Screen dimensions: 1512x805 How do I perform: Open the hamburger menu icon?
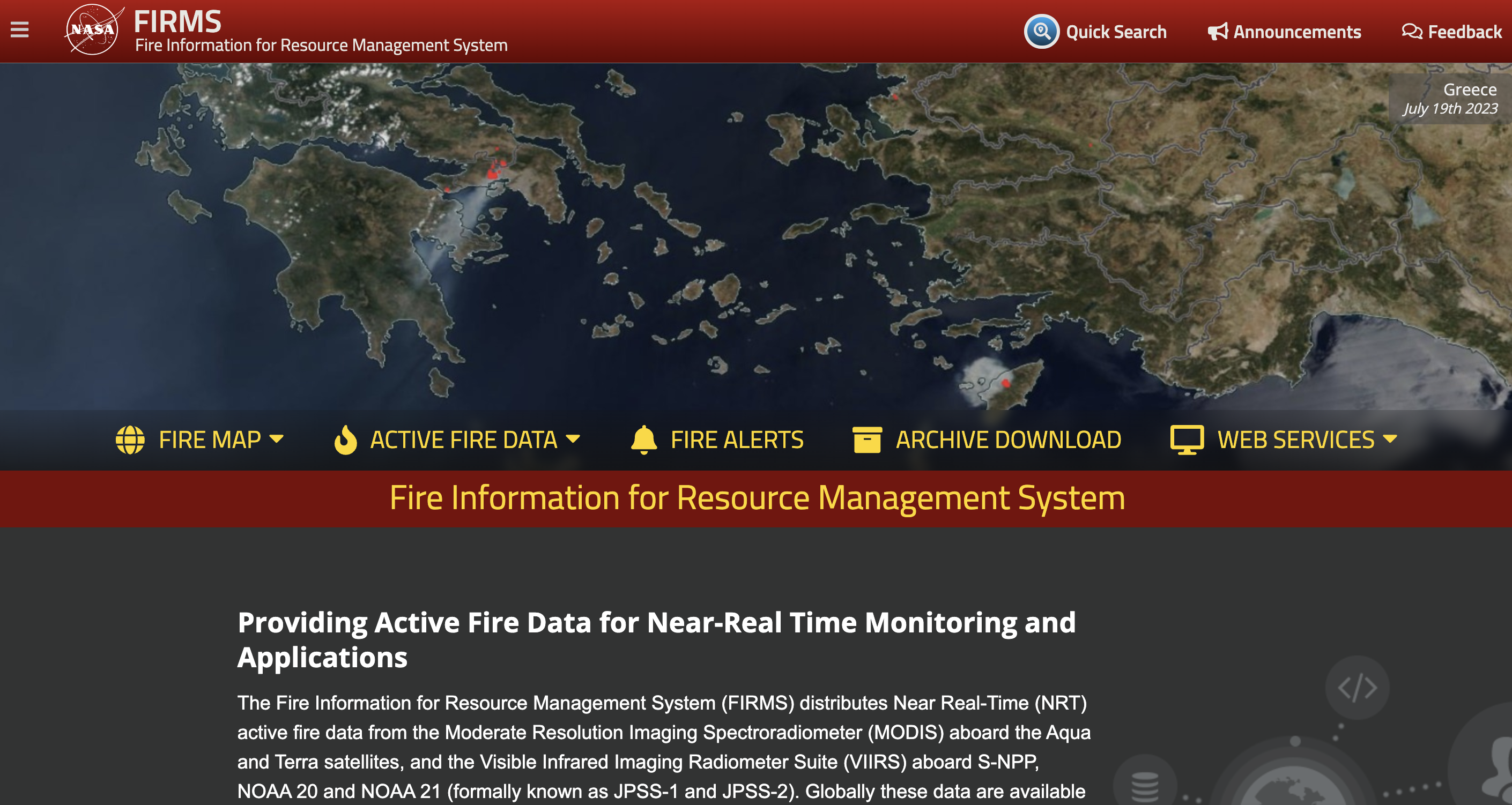tap(19, 29)
